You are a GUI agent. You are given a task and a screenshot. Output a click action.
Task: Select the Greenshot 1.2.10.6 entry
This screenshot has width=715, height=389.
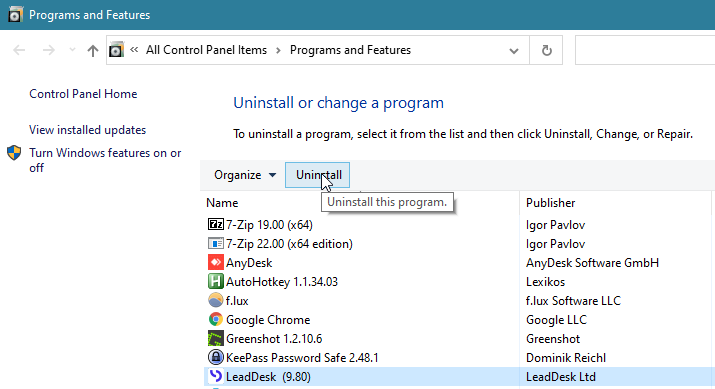[x=274, y=339]
